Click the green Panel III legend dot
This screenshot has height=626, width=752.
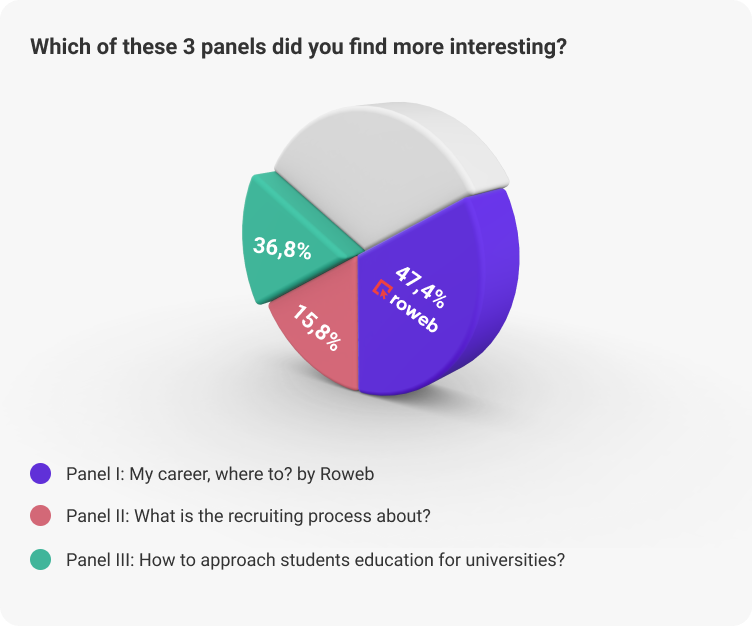pyautogui.click(x=40, y=559)
